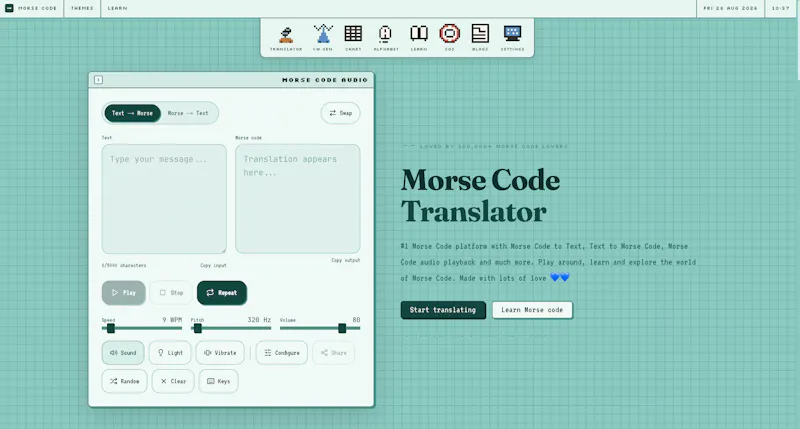
Task: Play the Morse code audio
Action: [x=123, y=293]
